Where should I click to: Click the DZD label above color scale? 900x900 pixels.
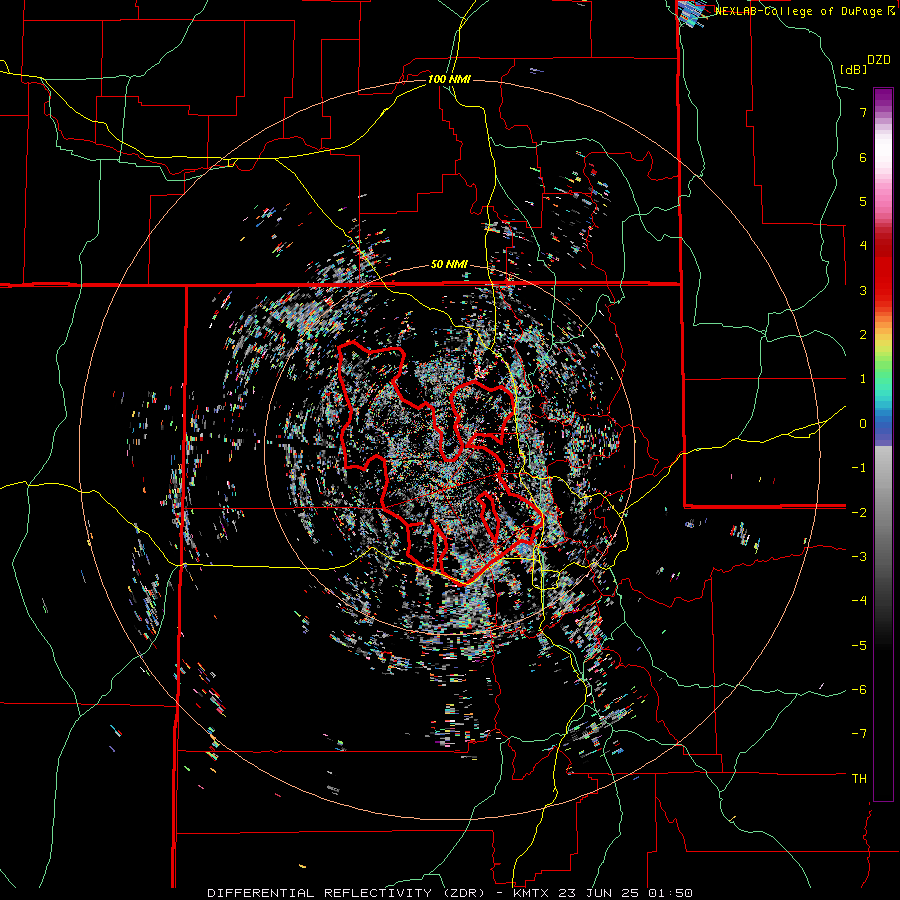pyautogui.click(x=879, y=60)
